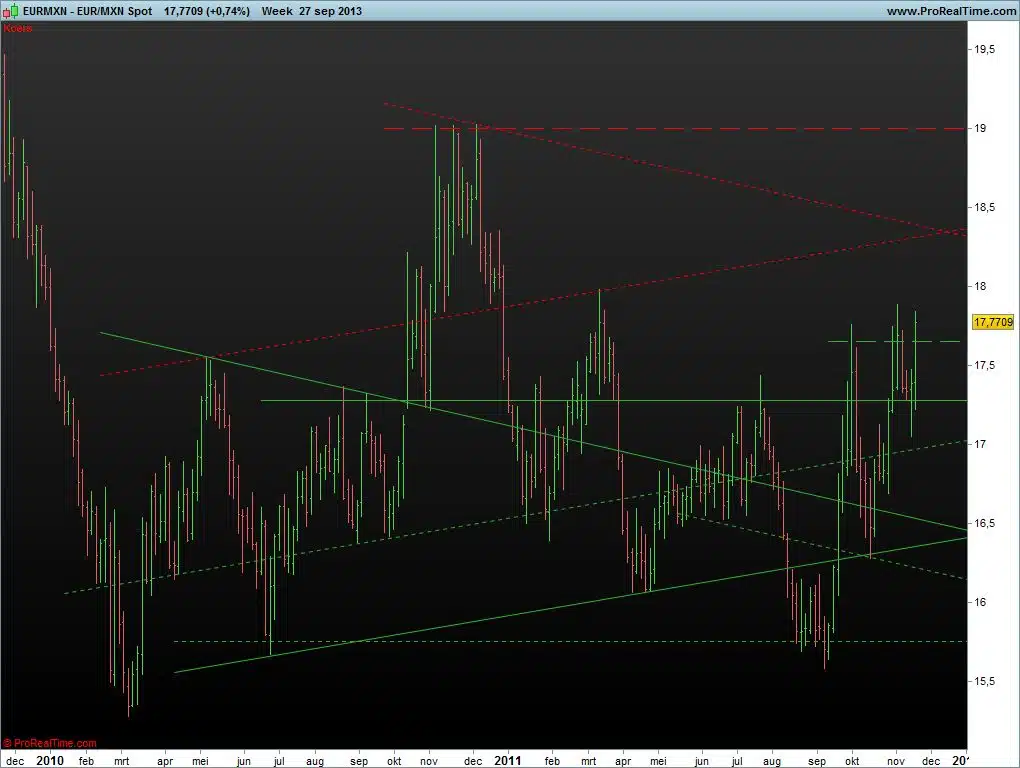Click the 19,5 level on price axis
This screenshot has width=1020, height=768.
tap(985, 49)
